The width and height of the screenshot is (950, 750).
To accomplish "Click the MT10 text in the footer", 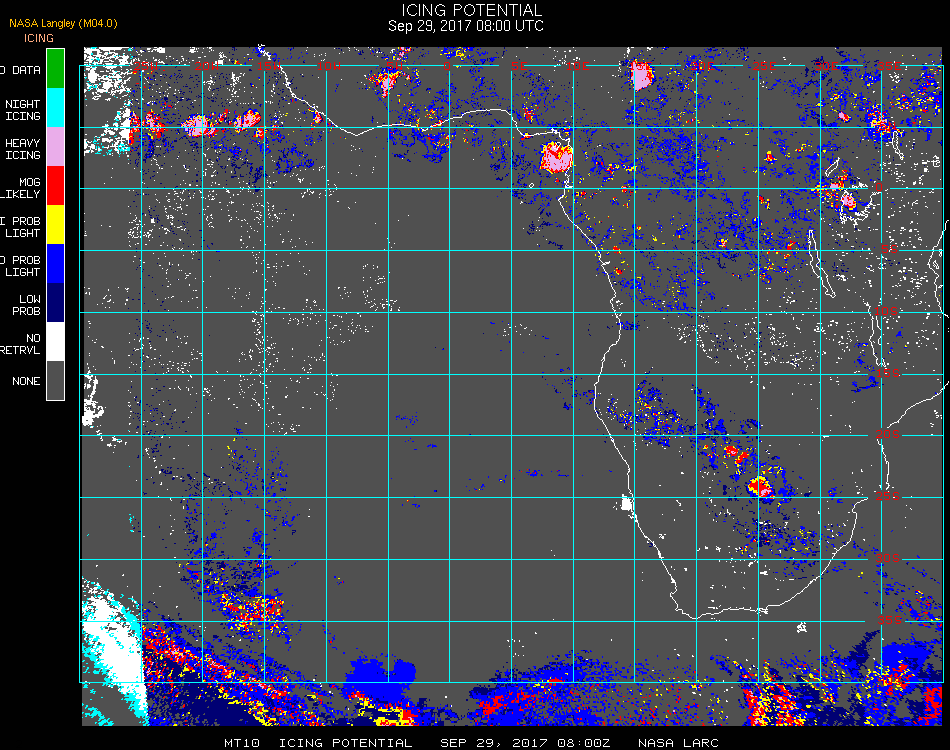I will pyautogui.click(x=242, y=743).
